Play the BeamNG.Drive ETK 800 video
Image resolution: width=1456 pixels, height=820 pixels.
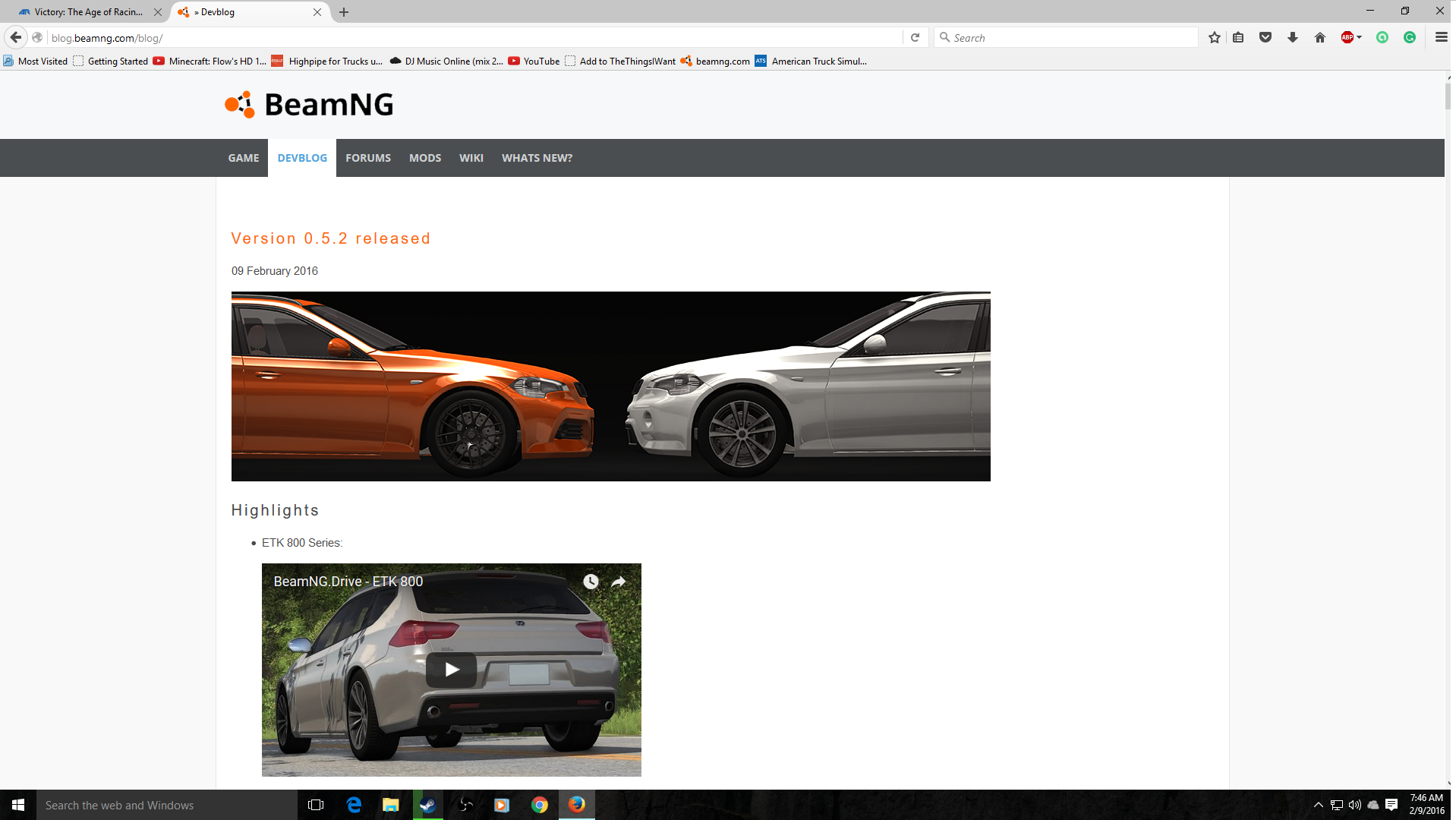point(452,670)
